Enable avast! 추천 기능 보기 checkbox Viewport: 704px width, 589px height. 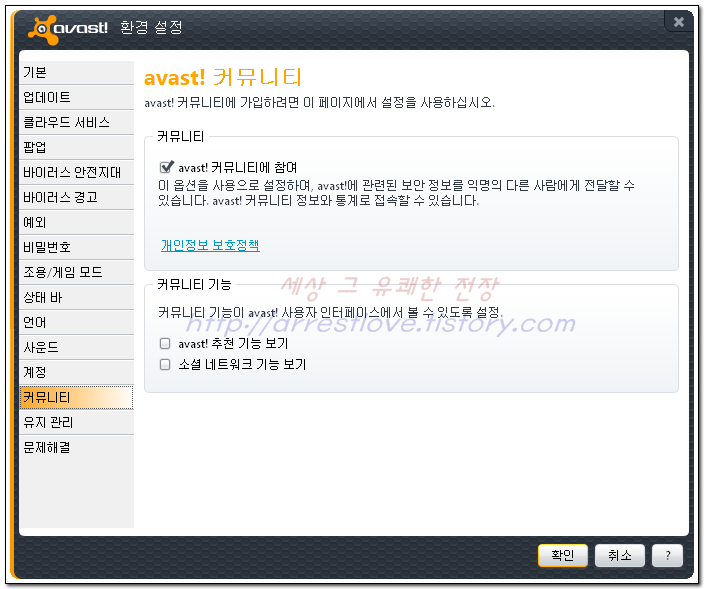click(165, 343)
